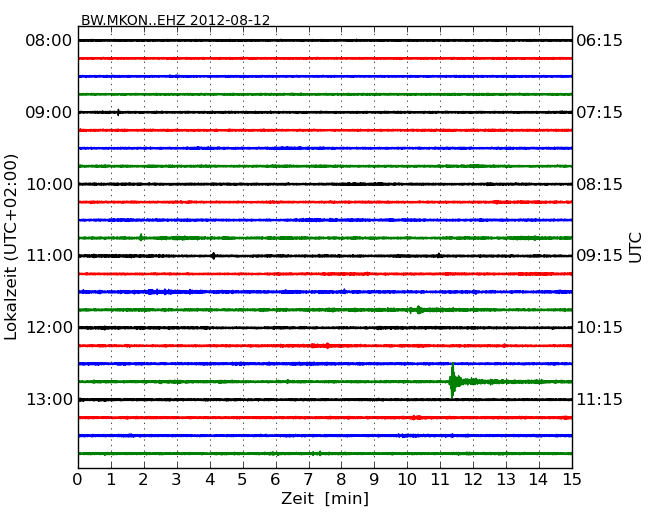This screenshot has width=650, height=520.
Task: Click the plot title BW.MKON..EHZ 2012-08-12
Action: [x=175, y=20]
